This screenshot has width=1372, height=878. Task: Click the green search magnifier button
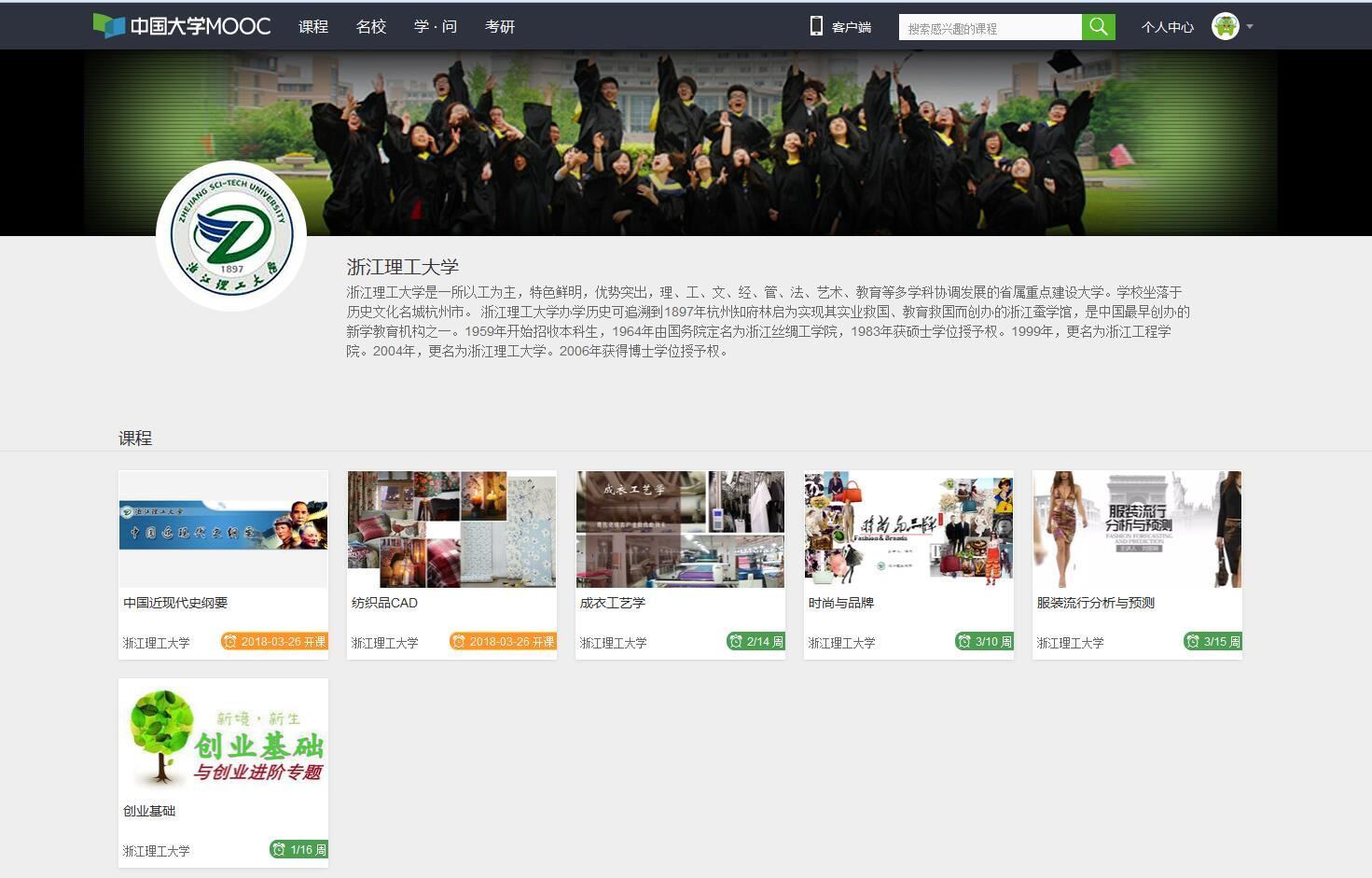coord(1099,27)
